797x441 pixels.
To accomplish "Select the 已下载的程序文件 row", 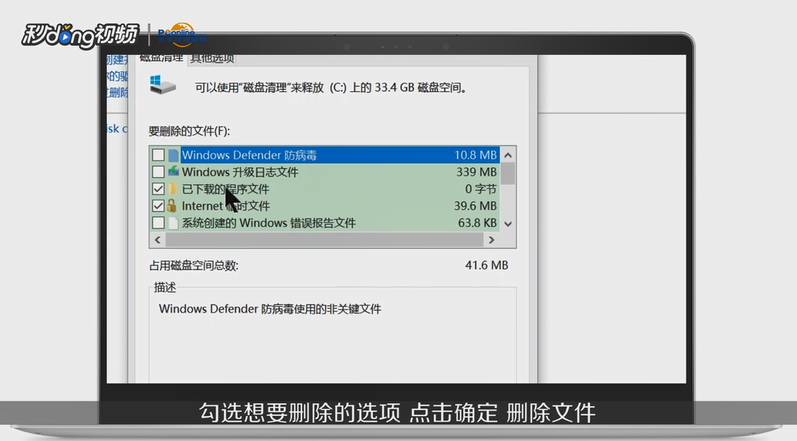I will point(325,189).
